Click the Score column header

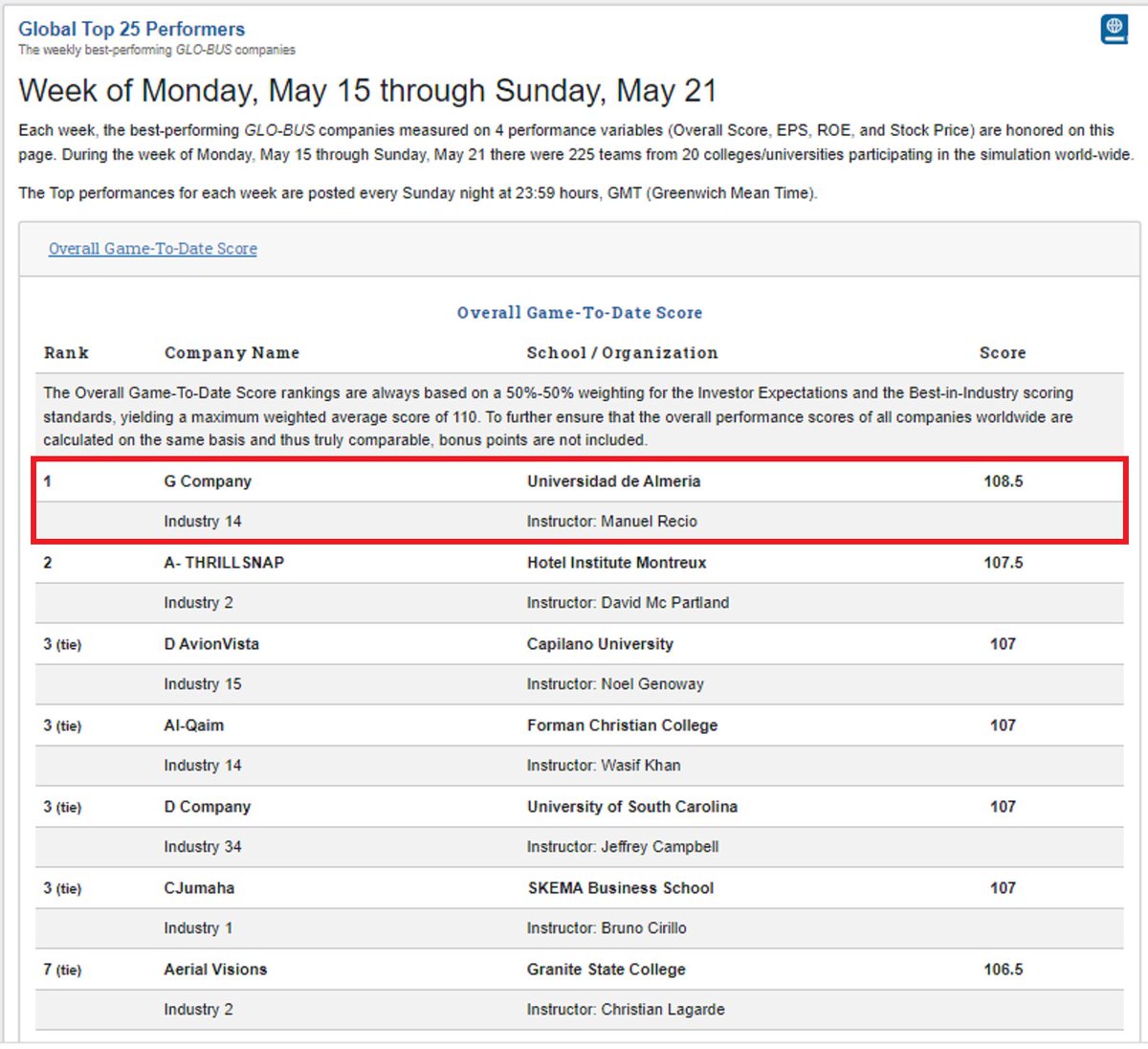tap(1003, 352)
